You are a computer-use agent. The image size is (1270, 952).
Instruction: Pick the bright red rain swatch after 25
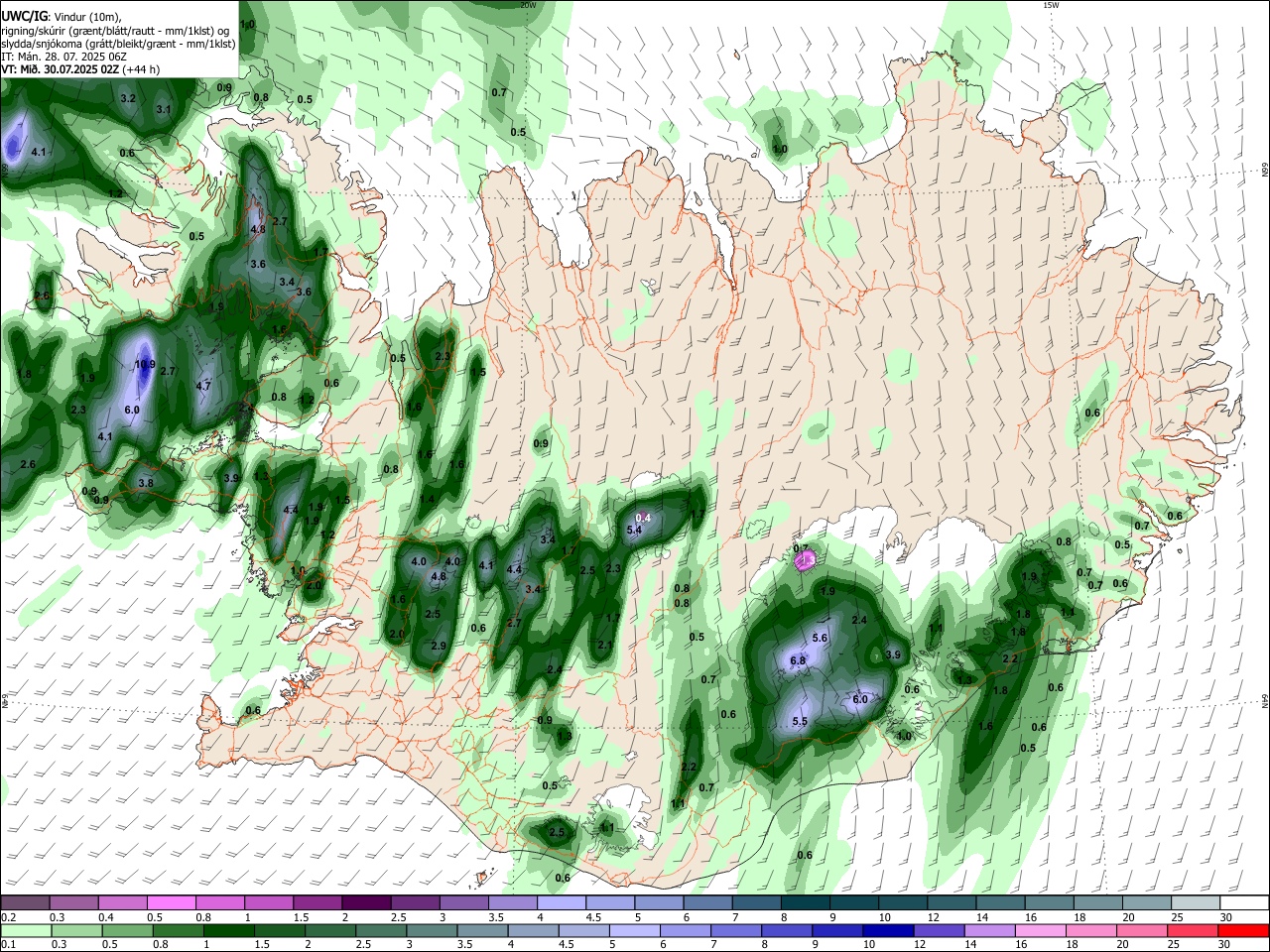point(1244,930)
